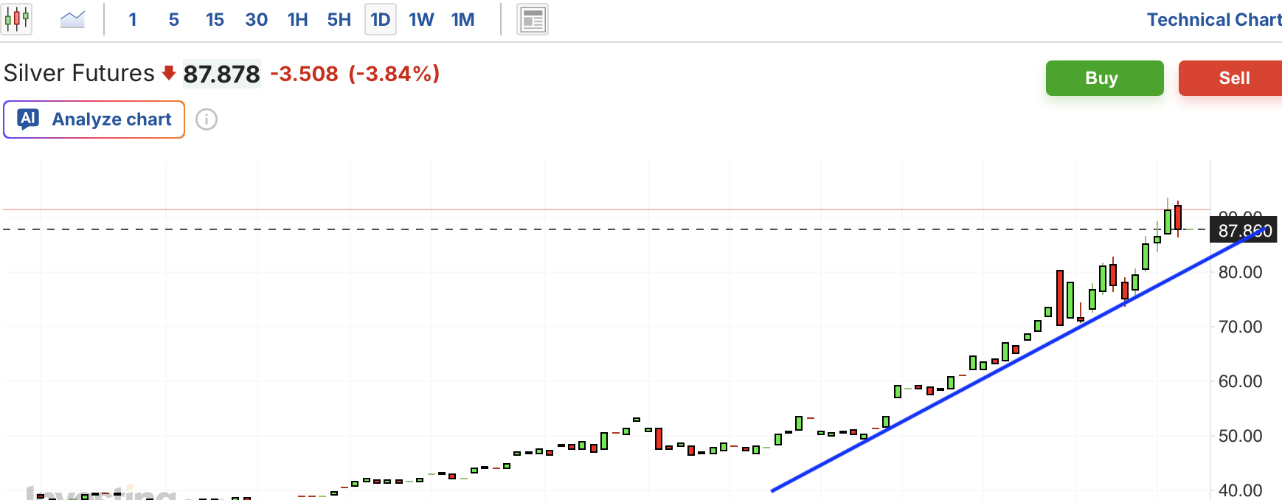Click the 87.860 current price label

(1245, 231)
